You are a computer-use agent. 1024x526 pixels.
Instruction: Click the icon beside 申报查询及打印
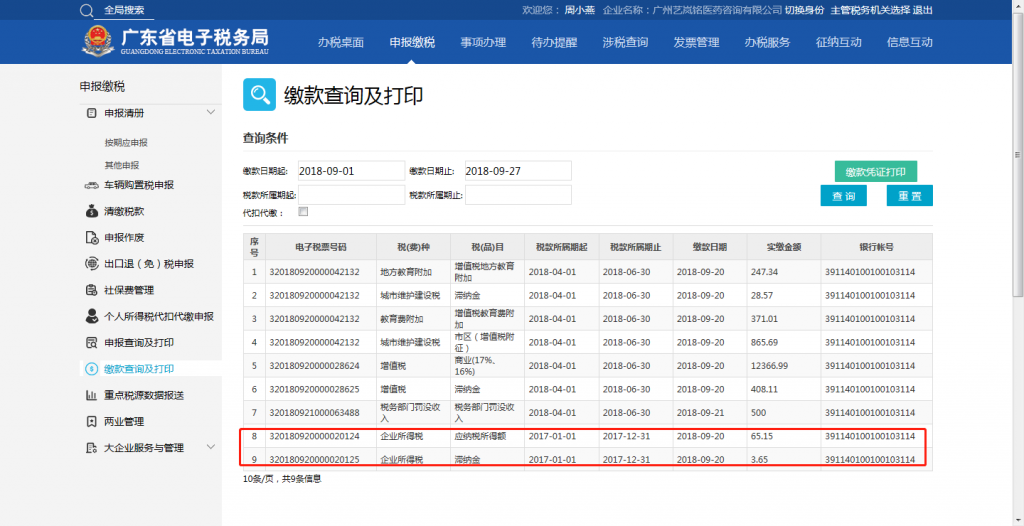91,342
